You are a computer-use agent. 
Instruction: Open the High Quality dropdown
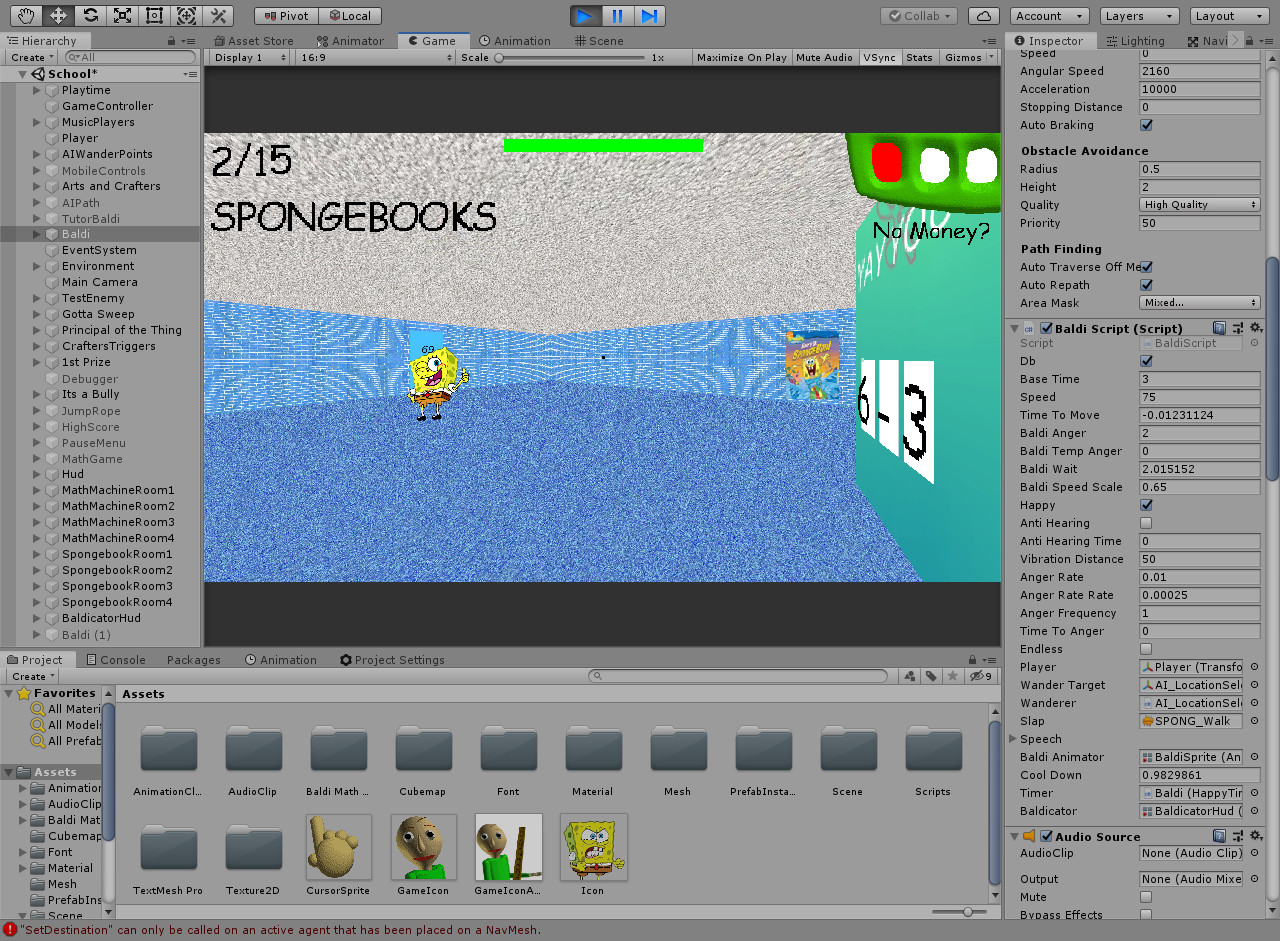tap(1199, 204)
